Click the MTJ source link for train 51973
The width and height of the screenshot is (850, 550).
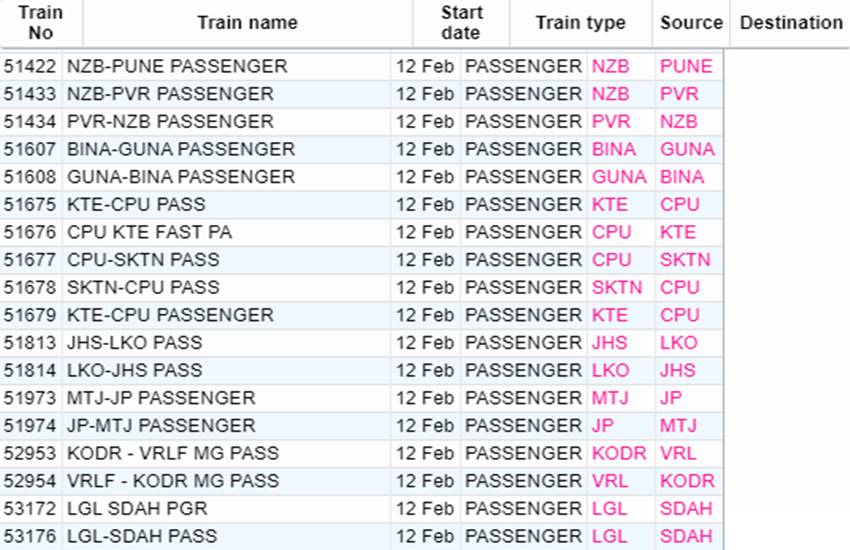pyautogui.click(x=610, y=398)
